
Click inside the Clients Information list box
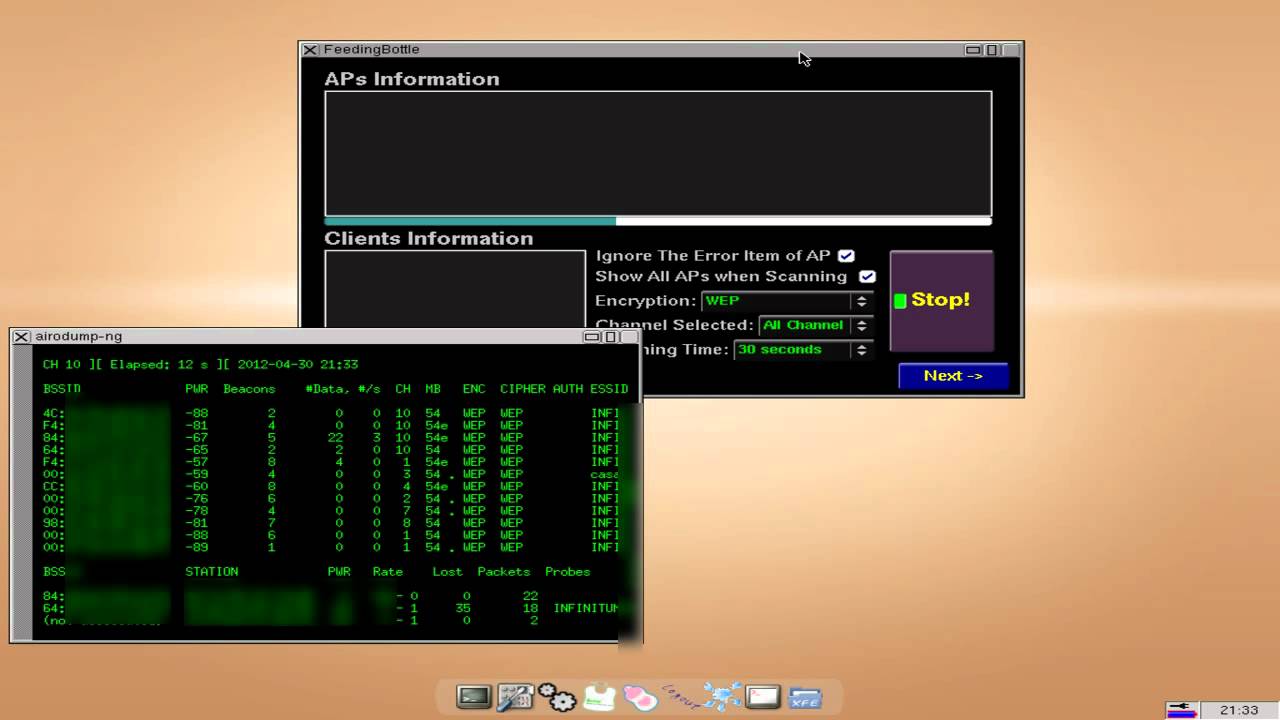(x=455, y=289)
